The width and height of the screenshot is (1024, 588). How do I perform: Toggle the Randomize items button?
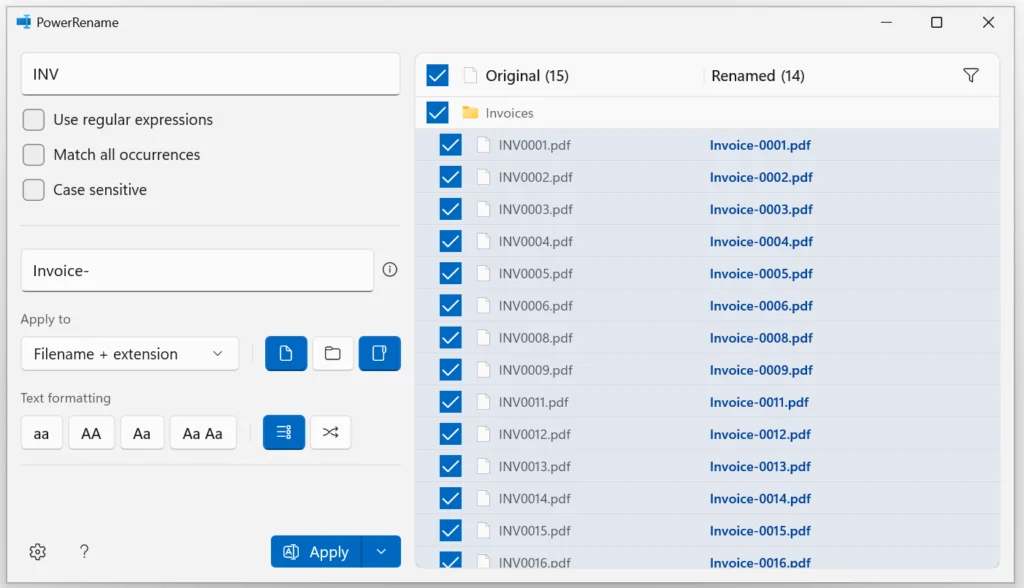click(330, 433)
